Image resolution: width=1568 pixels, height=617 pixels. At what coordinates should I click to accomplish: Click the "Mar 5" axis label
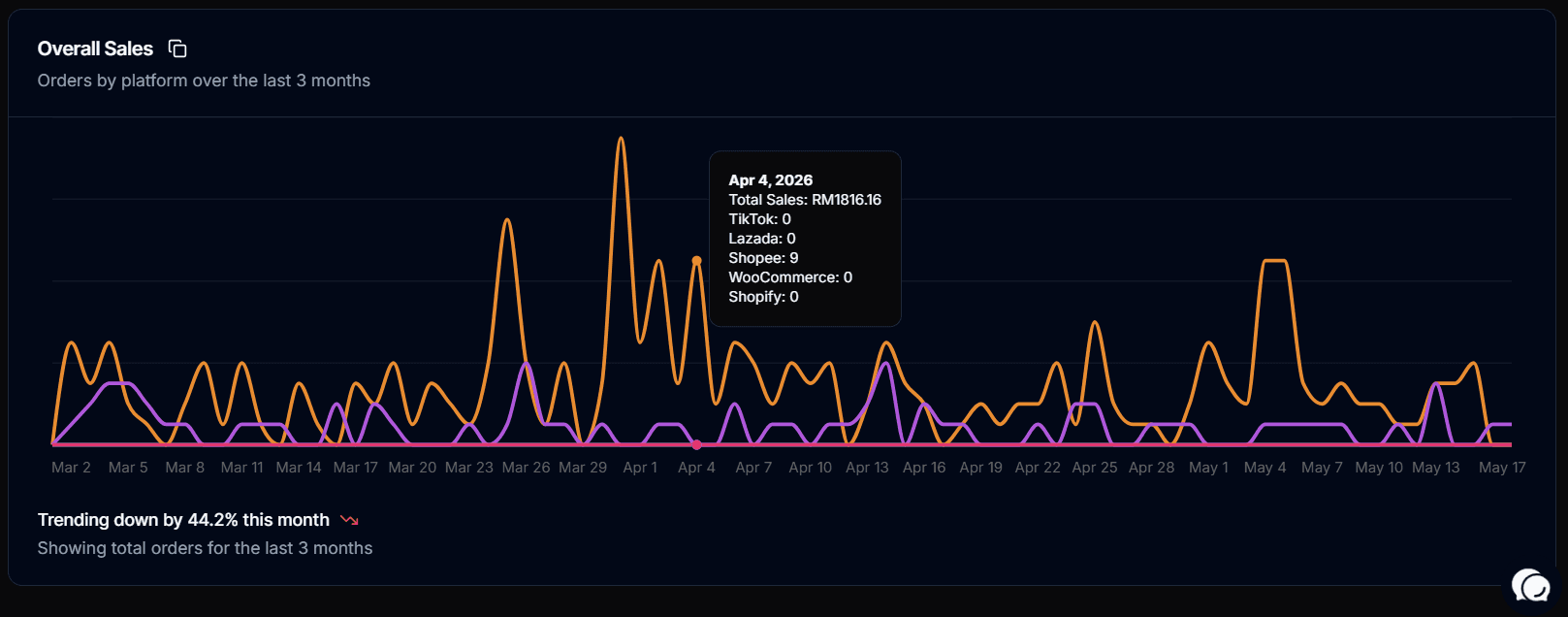128,468
